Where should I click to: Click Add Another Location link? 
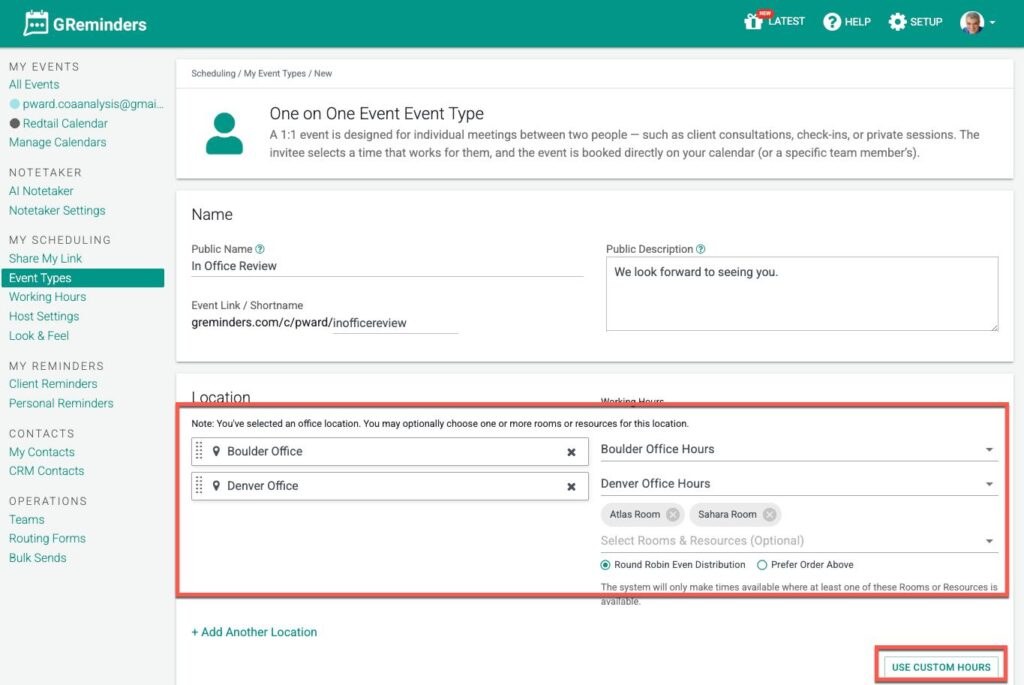click(254, 632)
